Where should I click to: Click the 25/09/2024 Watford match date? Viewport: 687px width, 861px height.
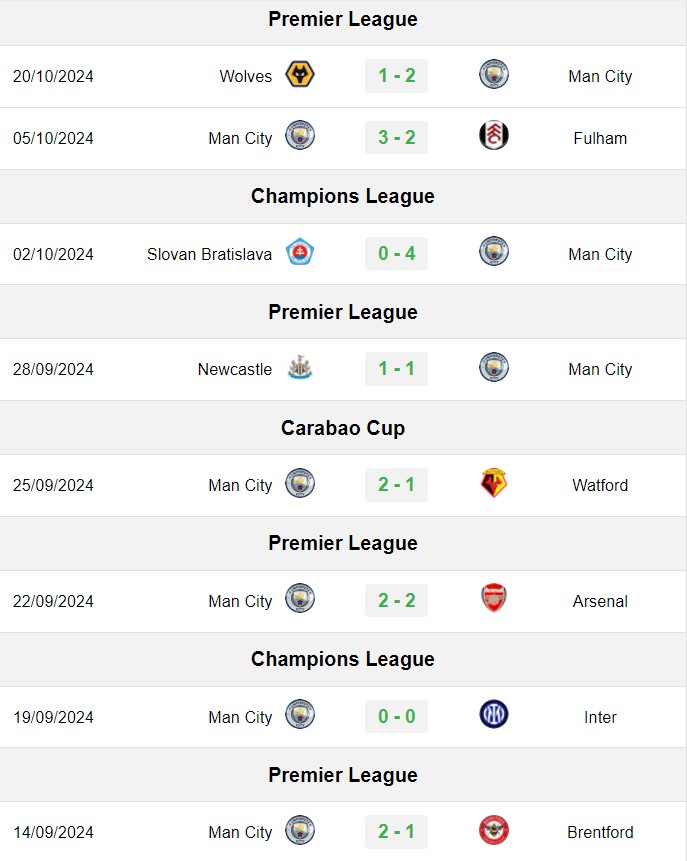click(x=53, y=485)
